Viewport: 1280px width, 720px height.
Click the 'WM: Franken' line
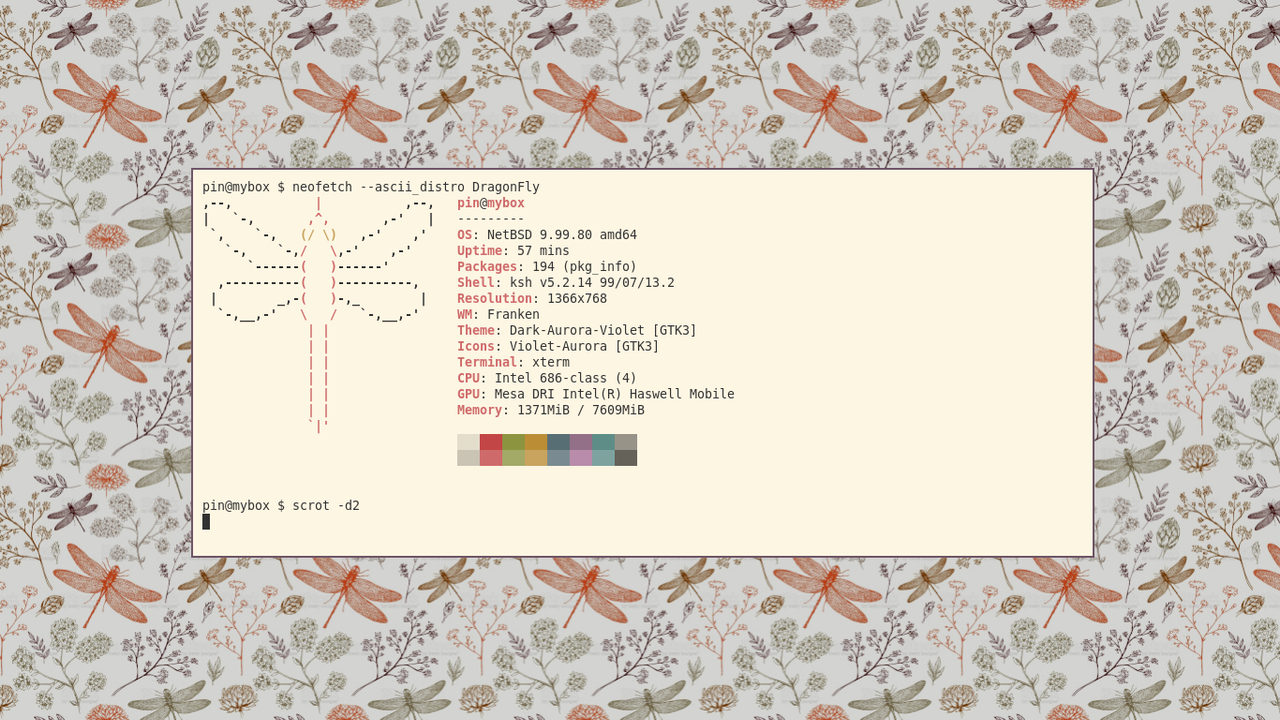click(x=499, y=315)
